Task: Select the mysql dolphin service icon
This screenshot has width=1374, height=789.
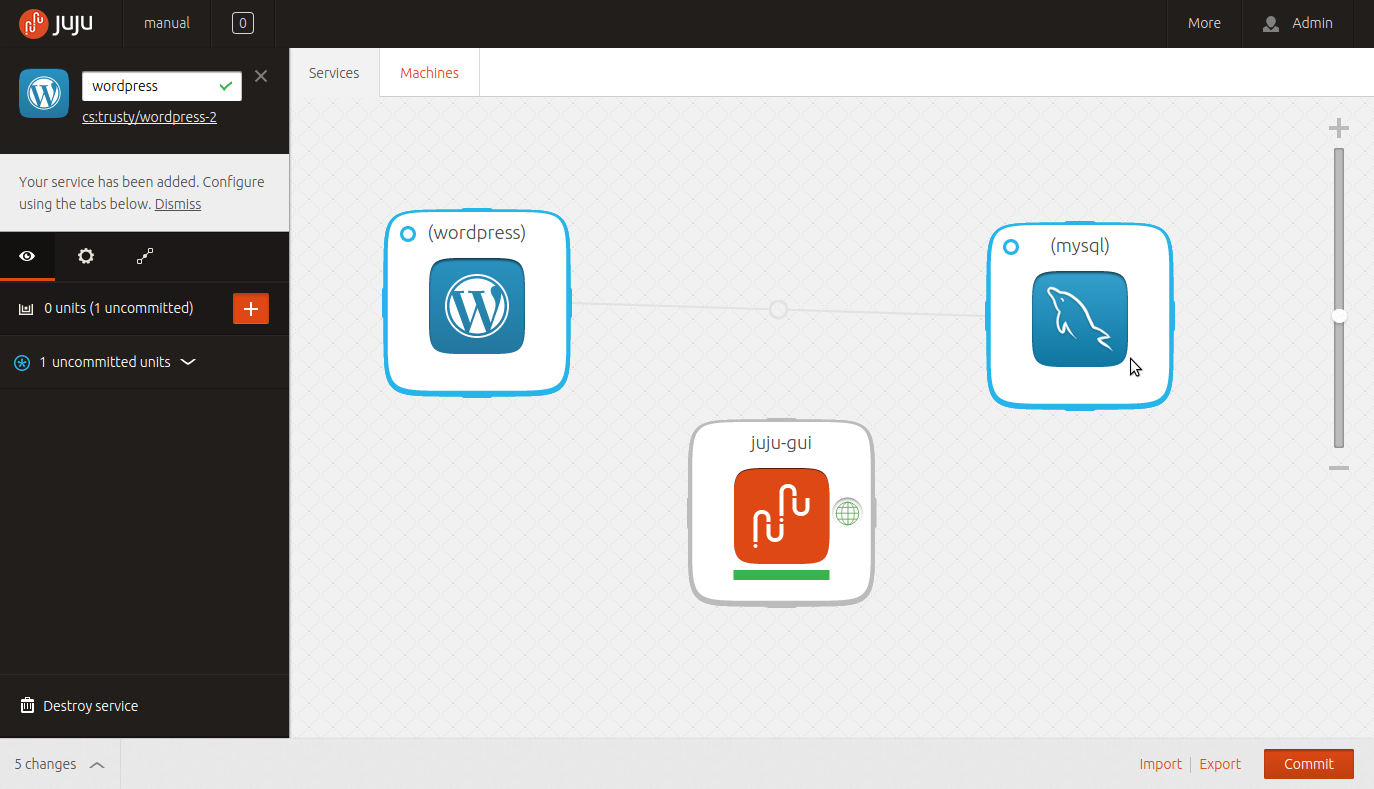Action: [x=1080, y=319]
